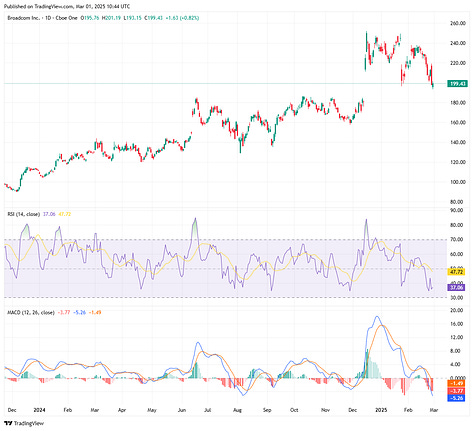
Task: Click the 140.00 price axis label
Action: [x=457, y=142]
